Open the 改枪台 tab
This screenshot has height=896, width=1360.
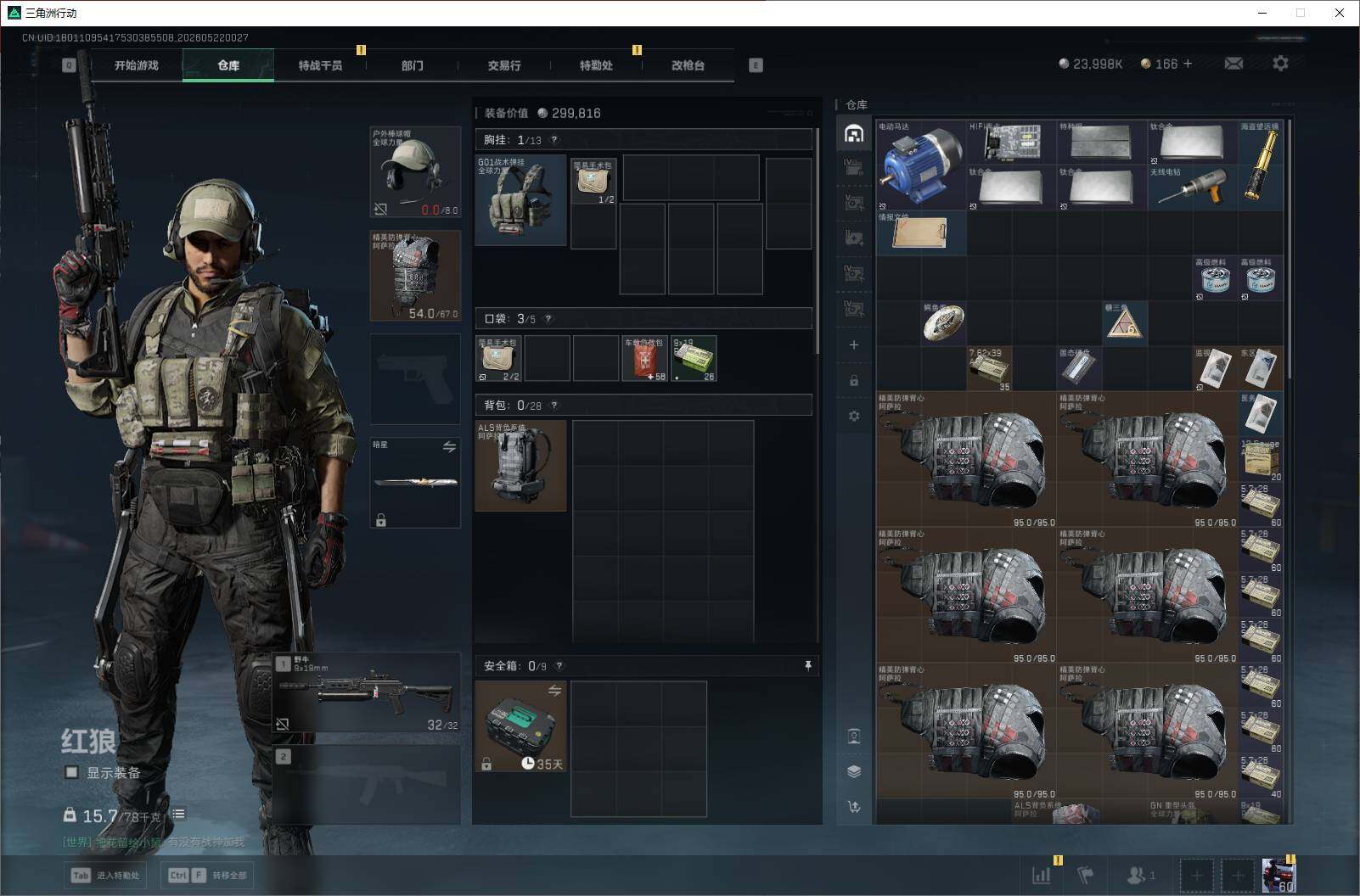[688, 65]
